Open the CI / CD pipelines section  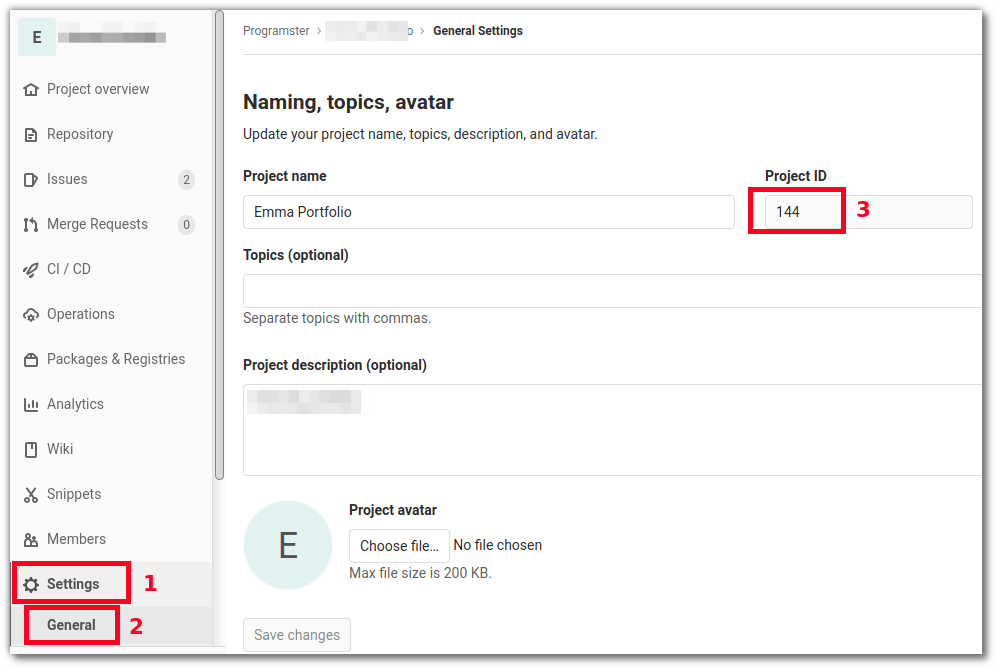click(67, 269)
